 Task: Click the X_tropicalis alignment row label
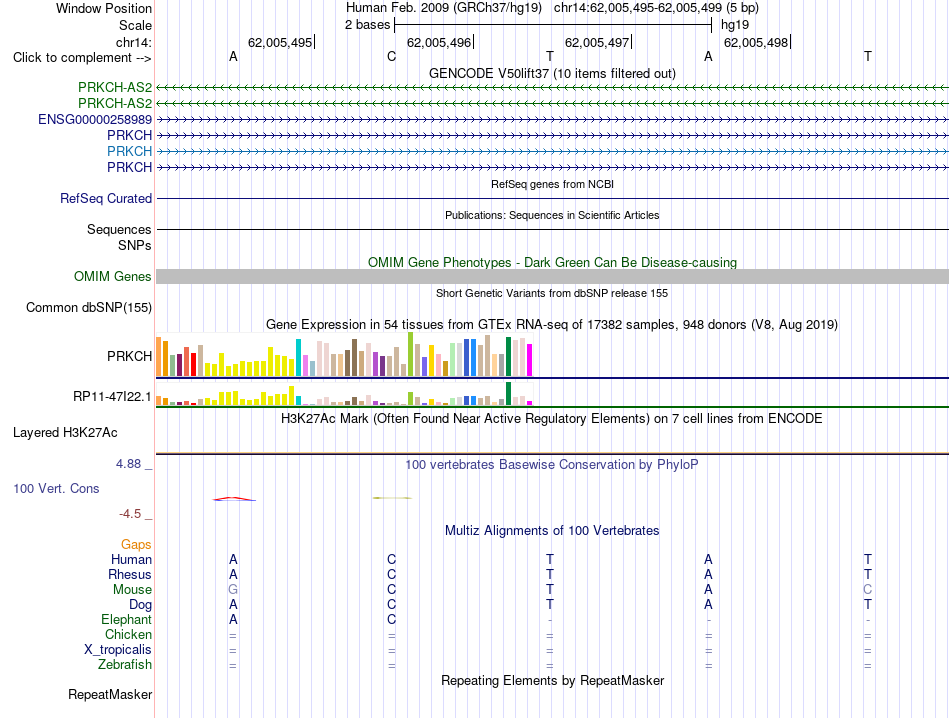[x=118, y=650]
